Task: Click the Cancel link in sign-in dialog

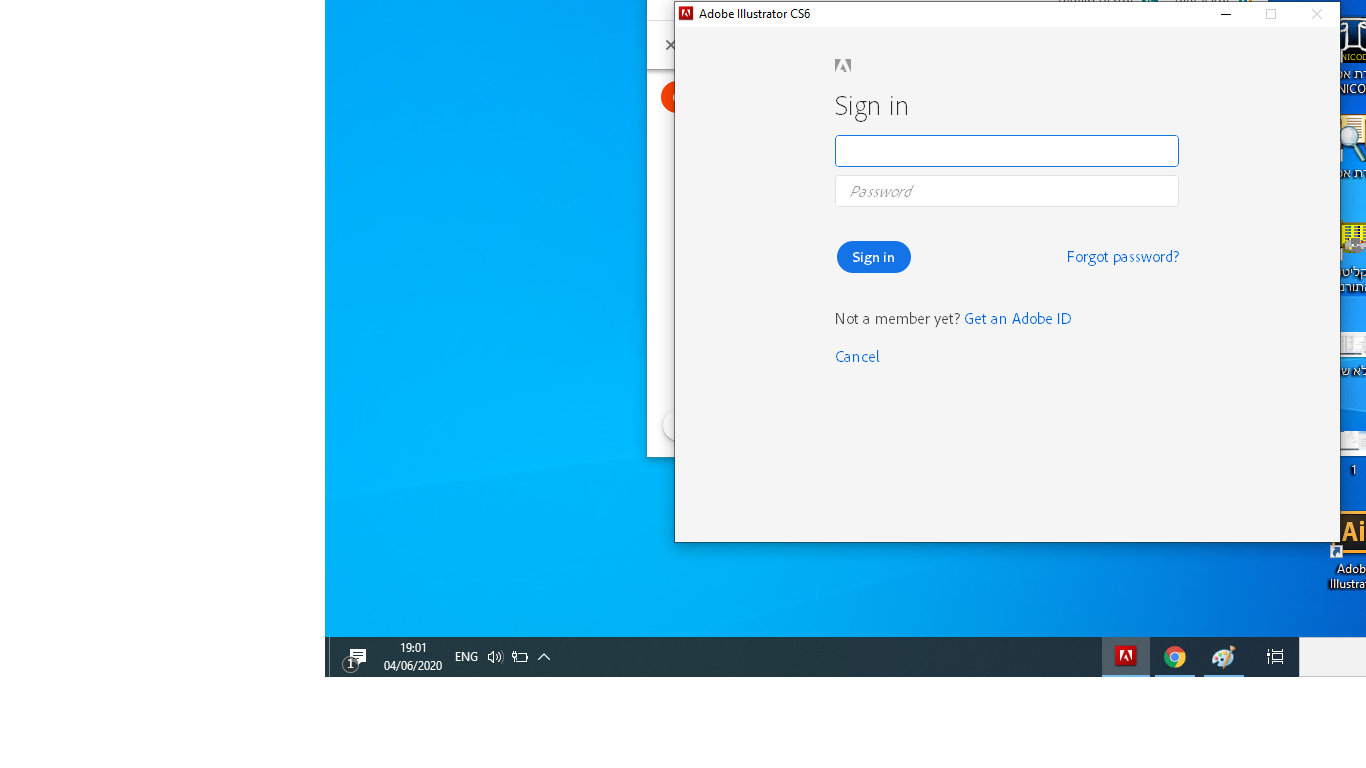Action: [x=857, y=357]
